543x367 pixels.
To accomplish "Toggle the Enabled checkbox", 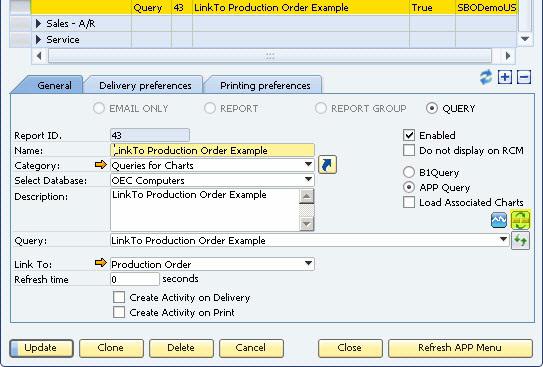I will 409,135.
